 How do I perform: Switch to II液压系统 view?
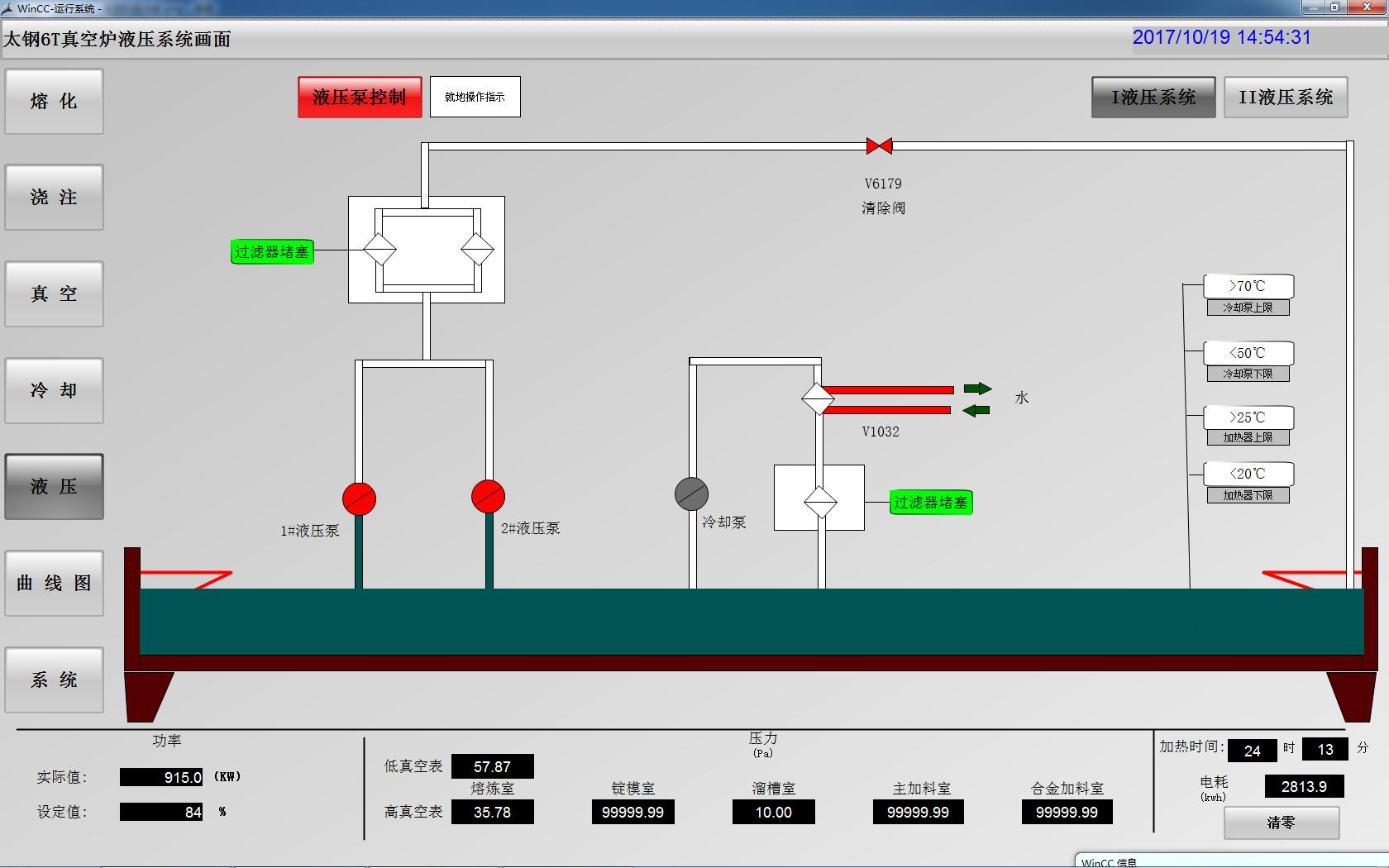pos(1286,98)
